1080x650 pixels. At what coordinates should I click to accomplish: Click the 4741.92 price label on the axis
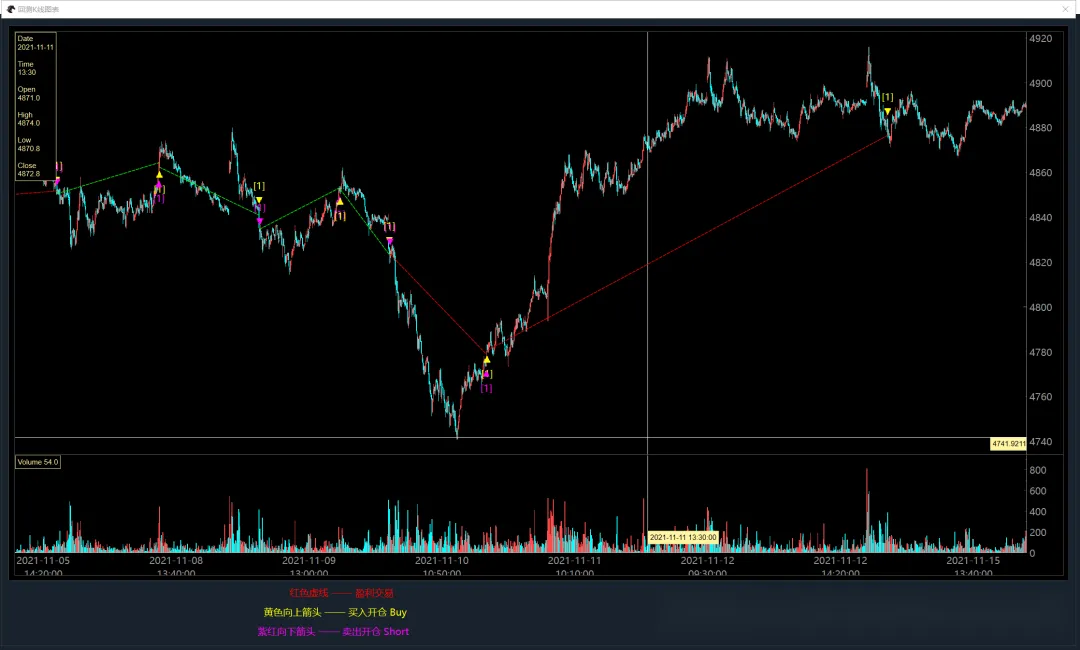coord(1008,443)
